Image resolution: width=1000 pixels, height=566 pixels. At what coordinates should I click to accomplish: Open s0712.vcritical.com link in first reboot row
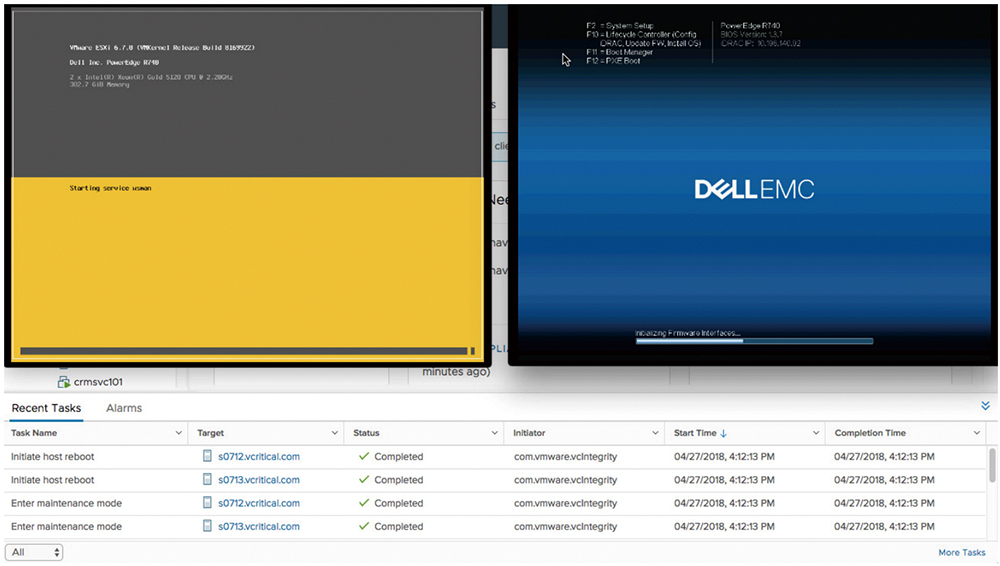(259, 456)
